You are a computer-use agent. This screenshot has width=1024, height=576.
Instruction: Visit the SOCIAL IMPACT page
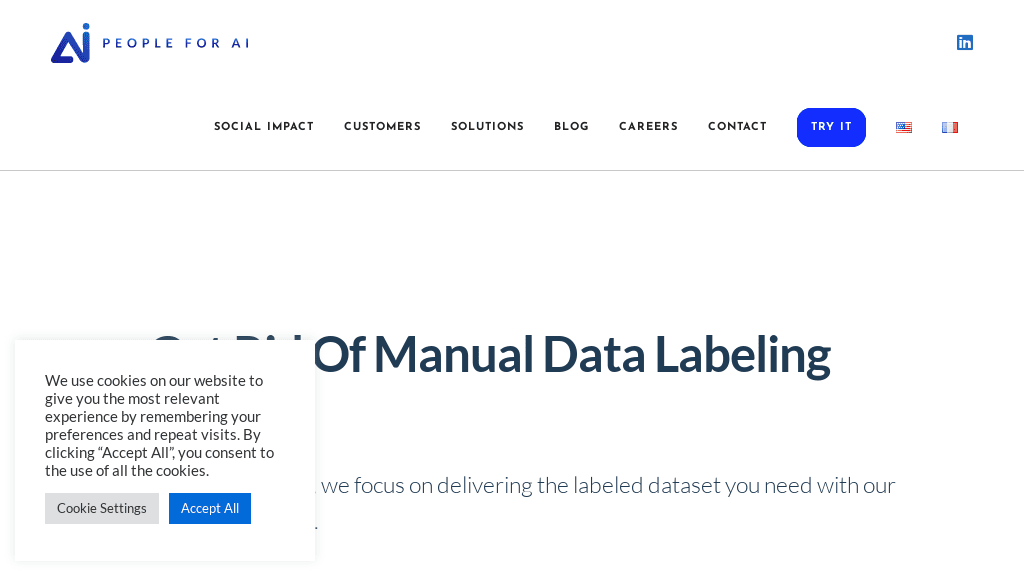pos(264,127)
